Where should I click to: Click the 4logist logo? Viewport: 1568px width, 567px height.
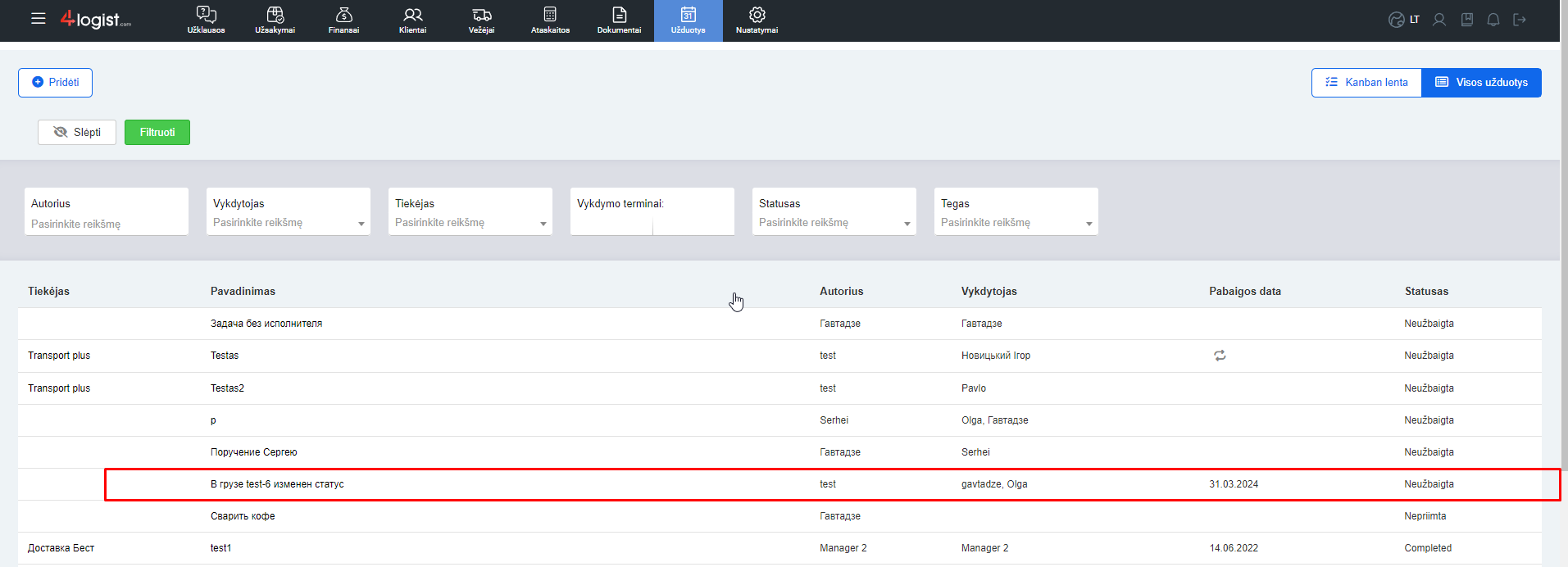tap(96, 20)
